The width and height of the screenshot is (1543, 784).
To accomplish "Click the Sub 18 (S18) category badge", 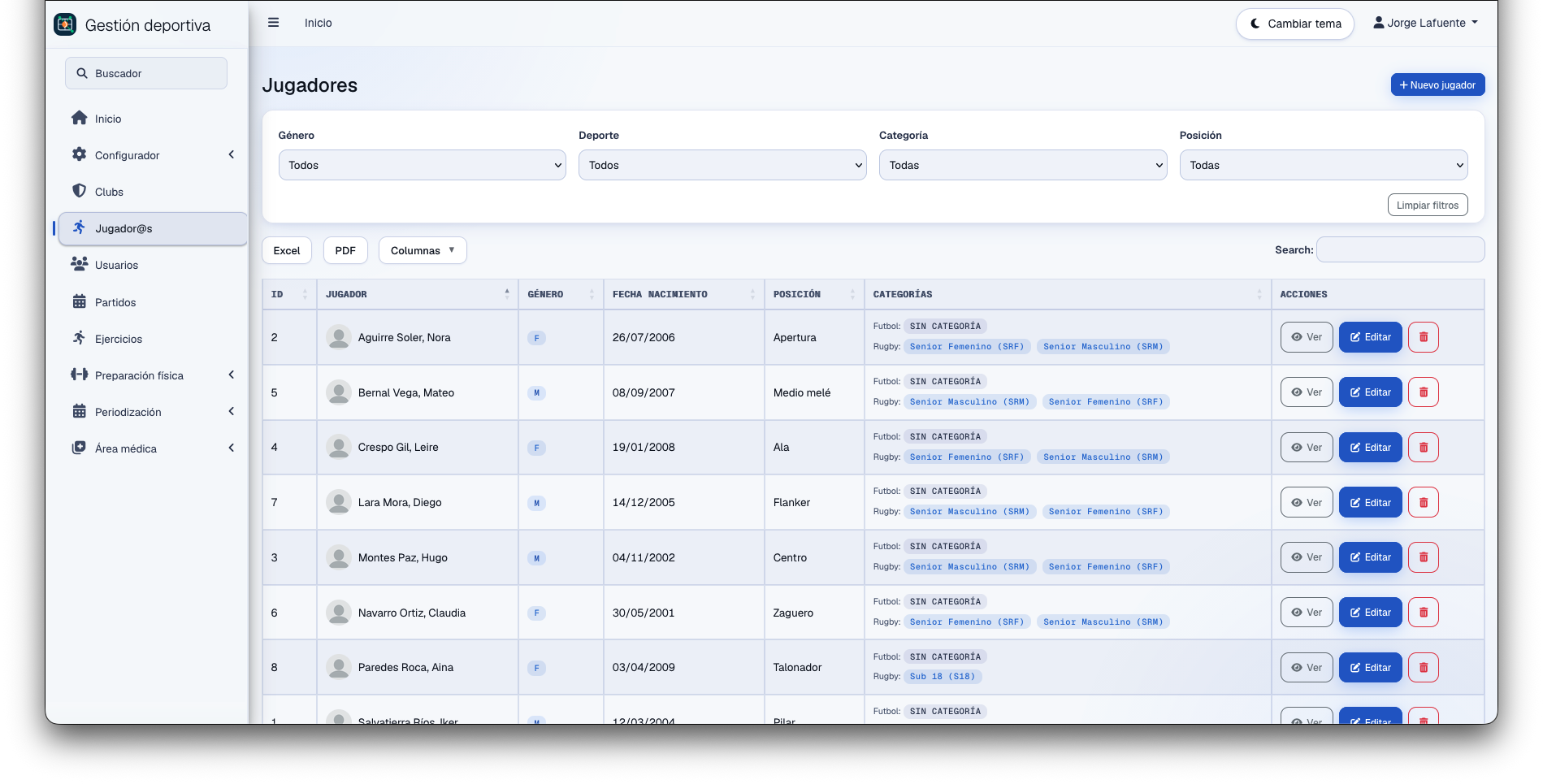I will tap(943, 677).
